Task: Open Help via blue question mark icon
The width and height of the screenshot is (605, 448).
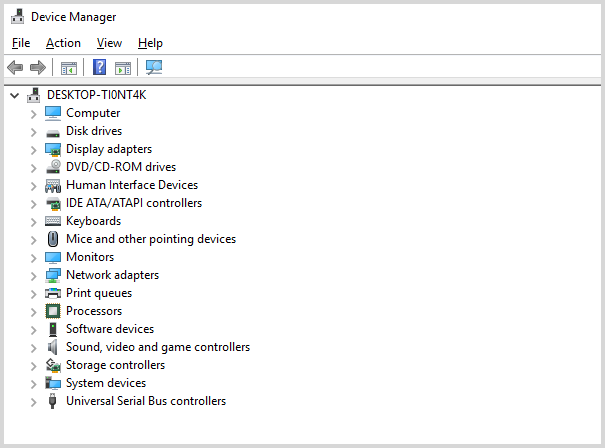Action: pyautogui.click(x=100, y=67)
